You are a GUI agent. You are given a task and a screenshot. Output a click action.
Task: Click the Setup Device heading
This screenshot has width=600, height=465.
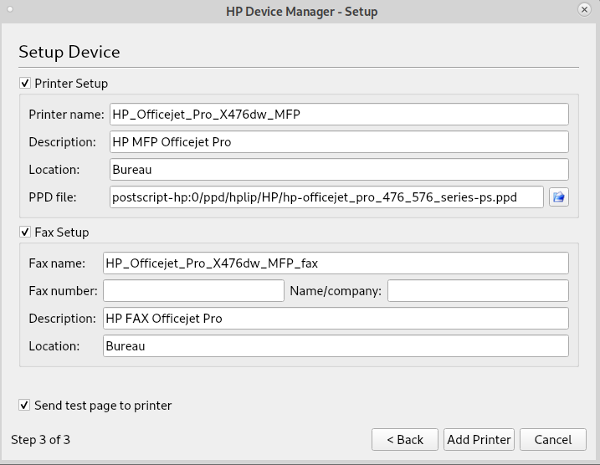coord(69,52)
